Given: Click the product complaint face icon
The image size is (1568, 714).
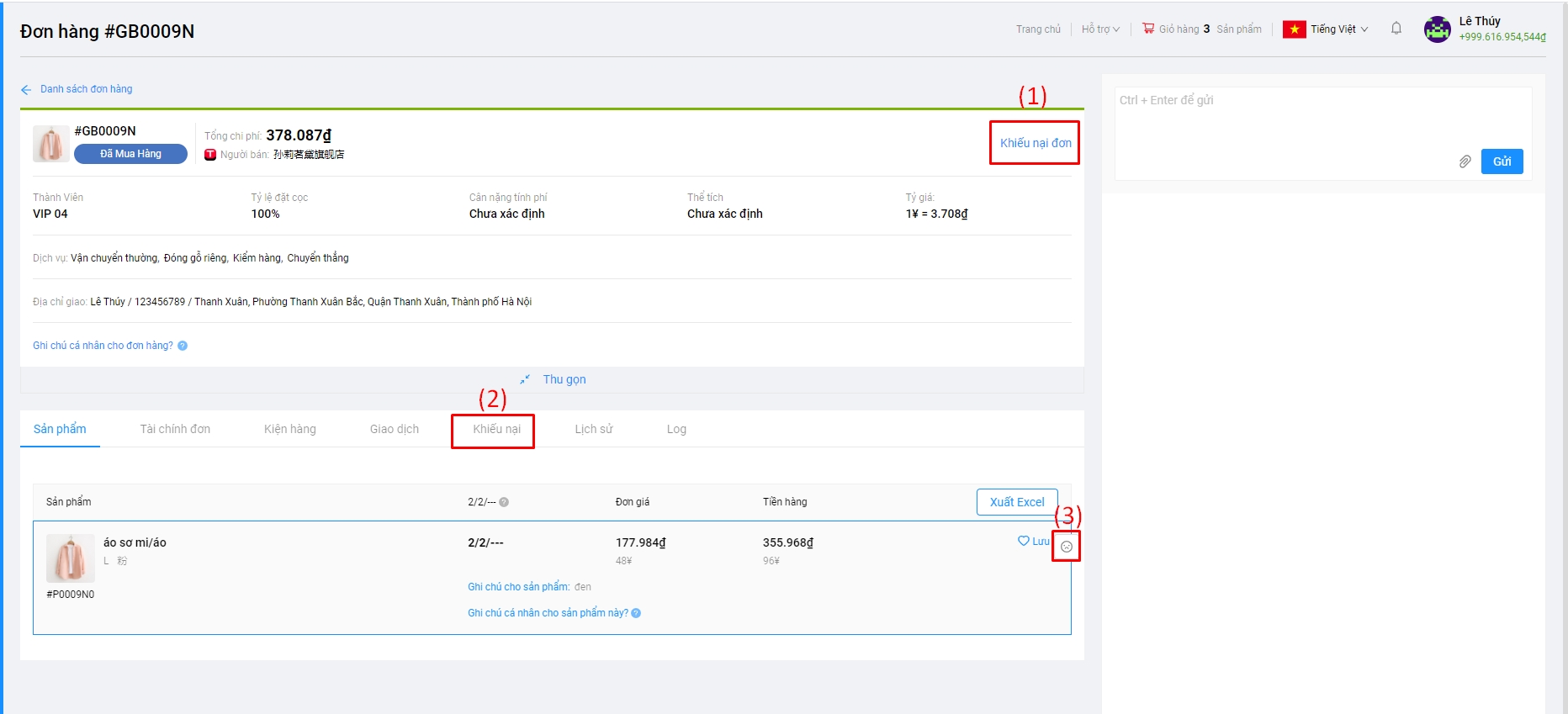Looking at the screenshot, I should coord(1067,547).
